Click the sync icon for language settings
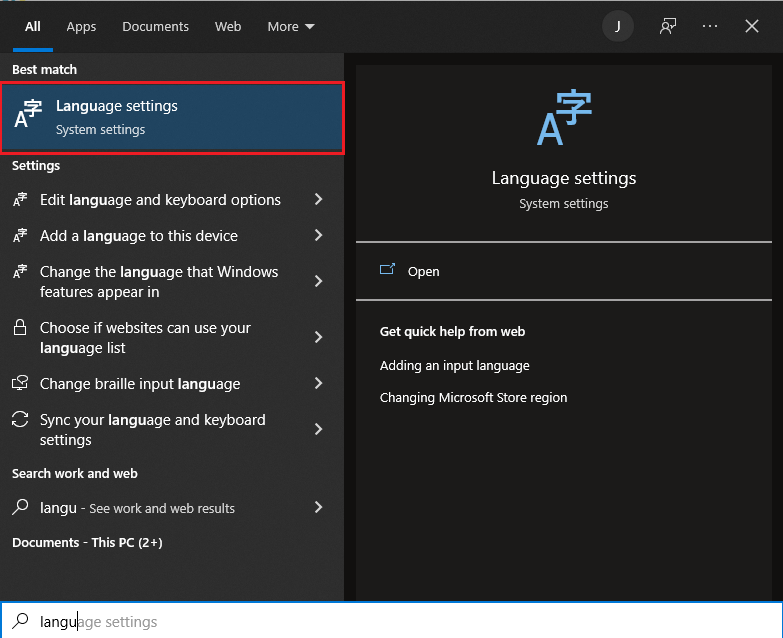 20,419
